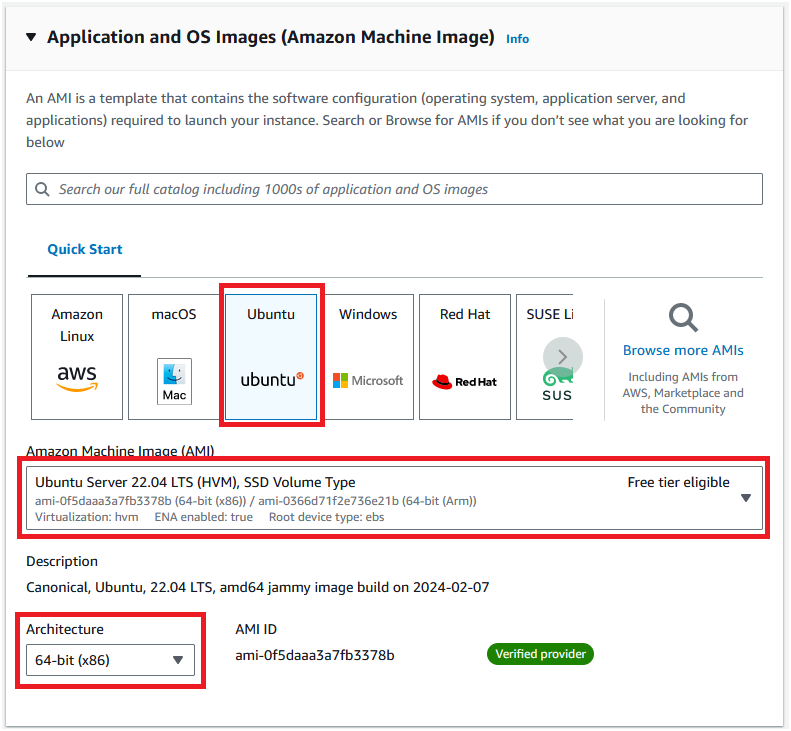Click the Red Hat logo
The height and width of the screenshot is (731, 791).
[465, 382]
